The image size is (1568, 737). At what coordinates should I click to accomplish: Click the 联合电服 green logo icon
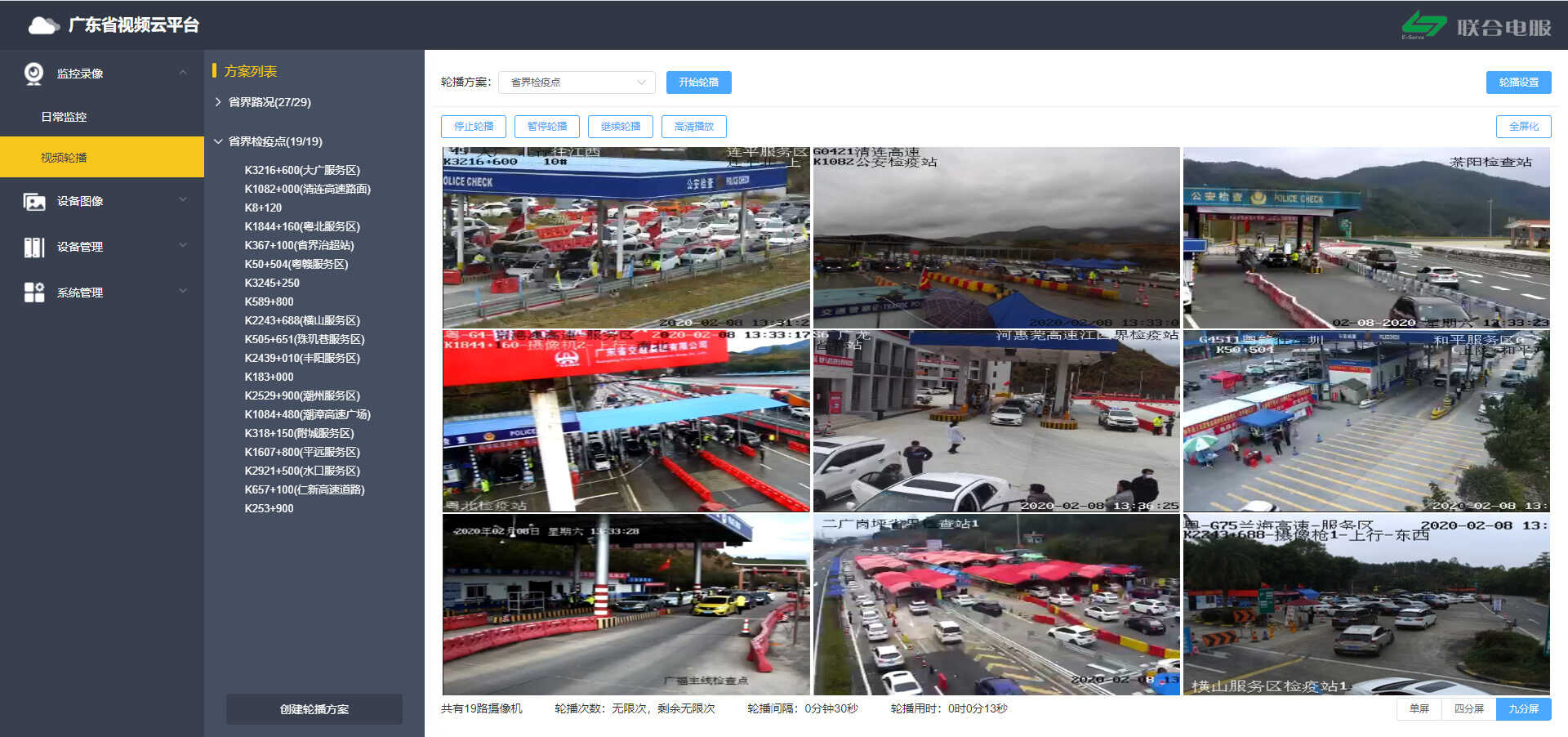(x=1423, y=25)
